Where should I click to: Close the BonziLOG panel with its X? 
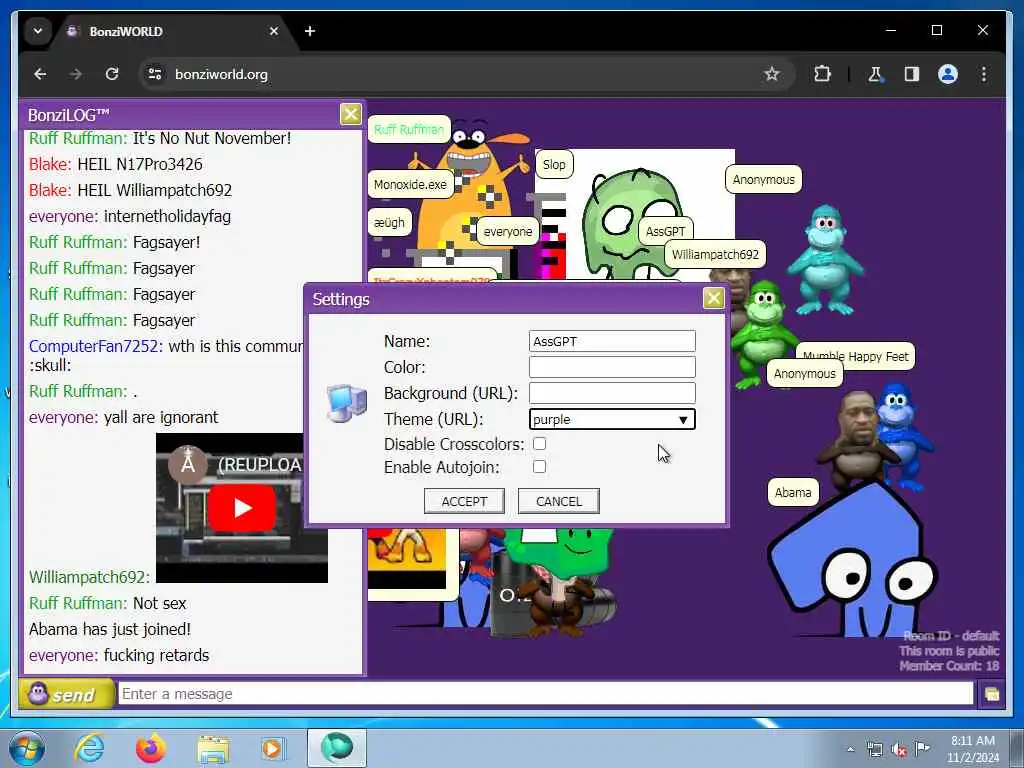pyautogui.click(x=351, y=114)
